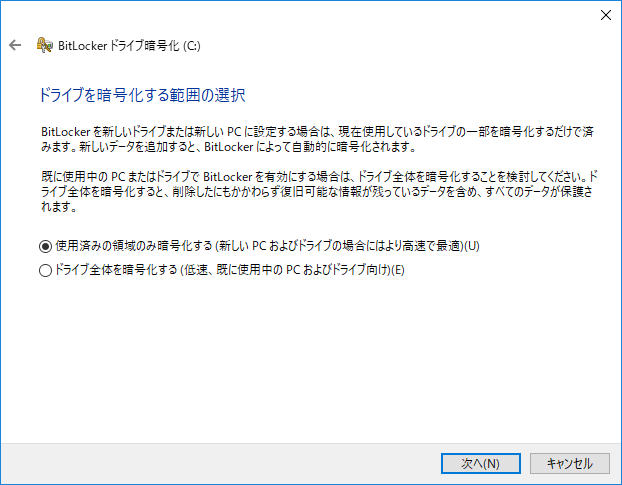The width and height of the screenshot is (622, 485).
Task: Close the BitLocker drive encryption window
Action: click(604, 14)
